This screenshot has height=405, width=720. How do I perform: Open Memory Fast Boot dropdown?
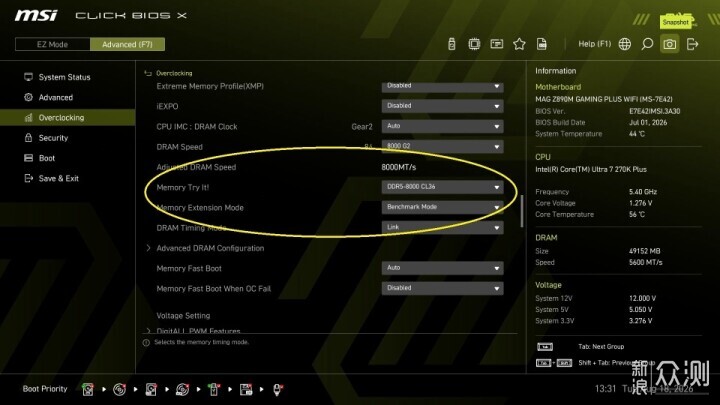point(442,268)
